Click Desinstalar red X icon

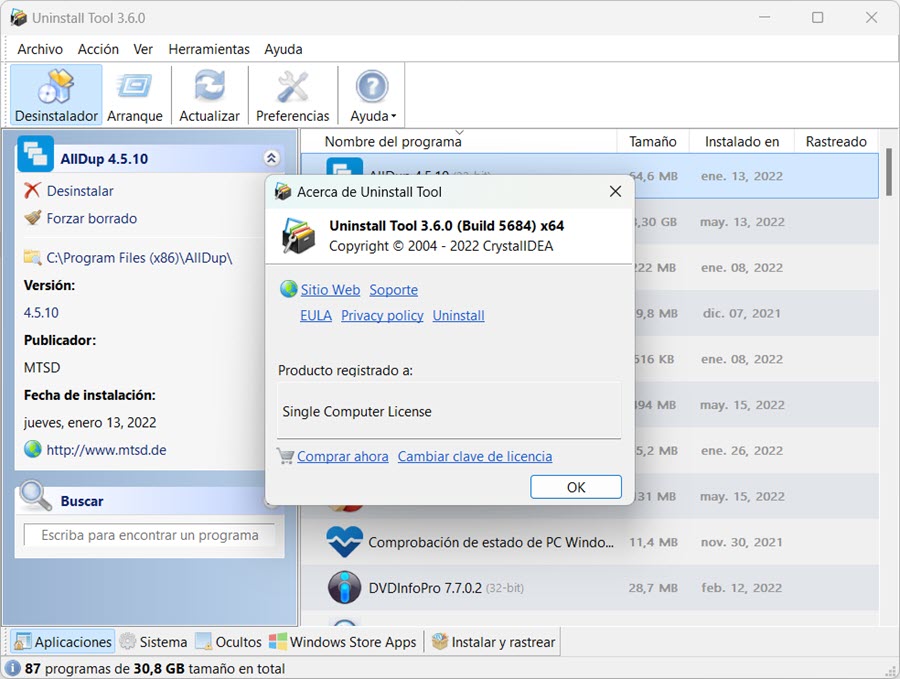32,190
